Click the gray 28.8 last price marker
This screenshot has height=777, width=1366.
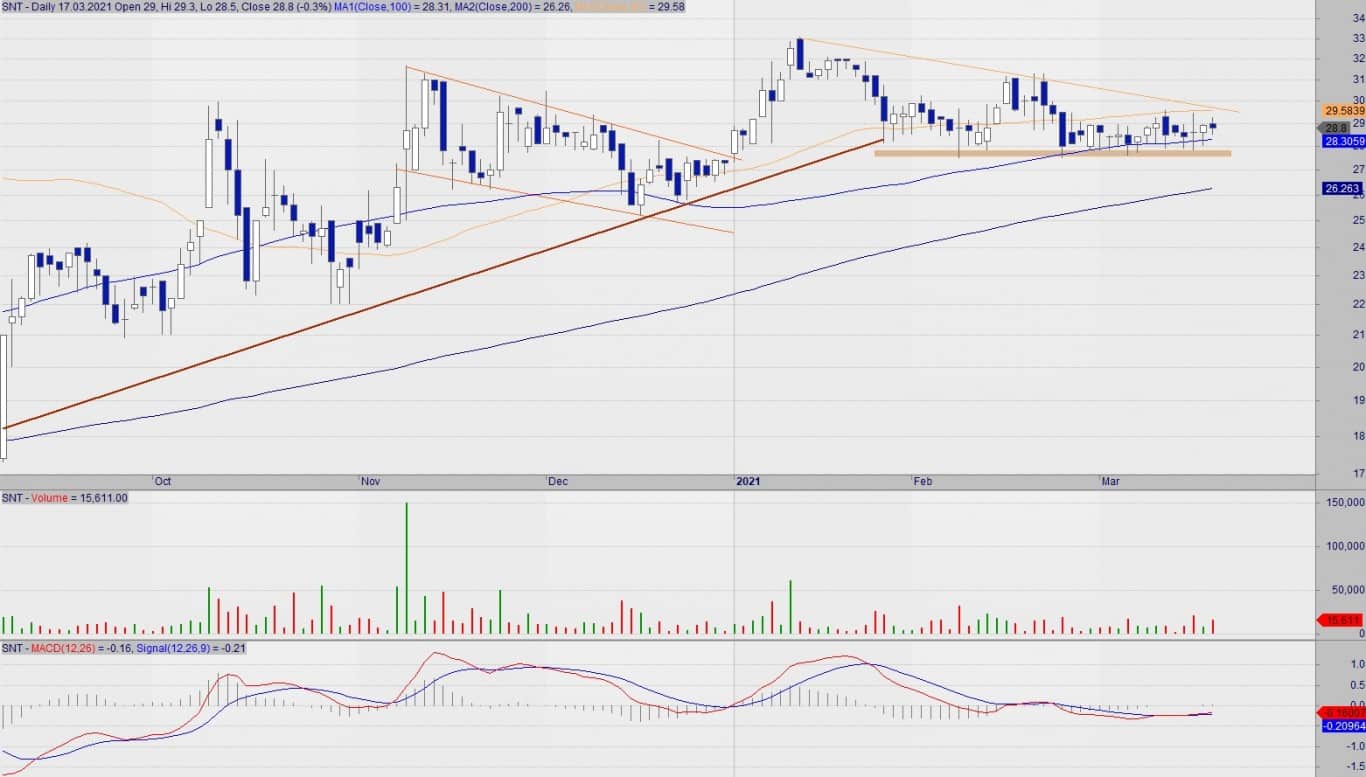pyautogui.click(x=1336, y=128)
